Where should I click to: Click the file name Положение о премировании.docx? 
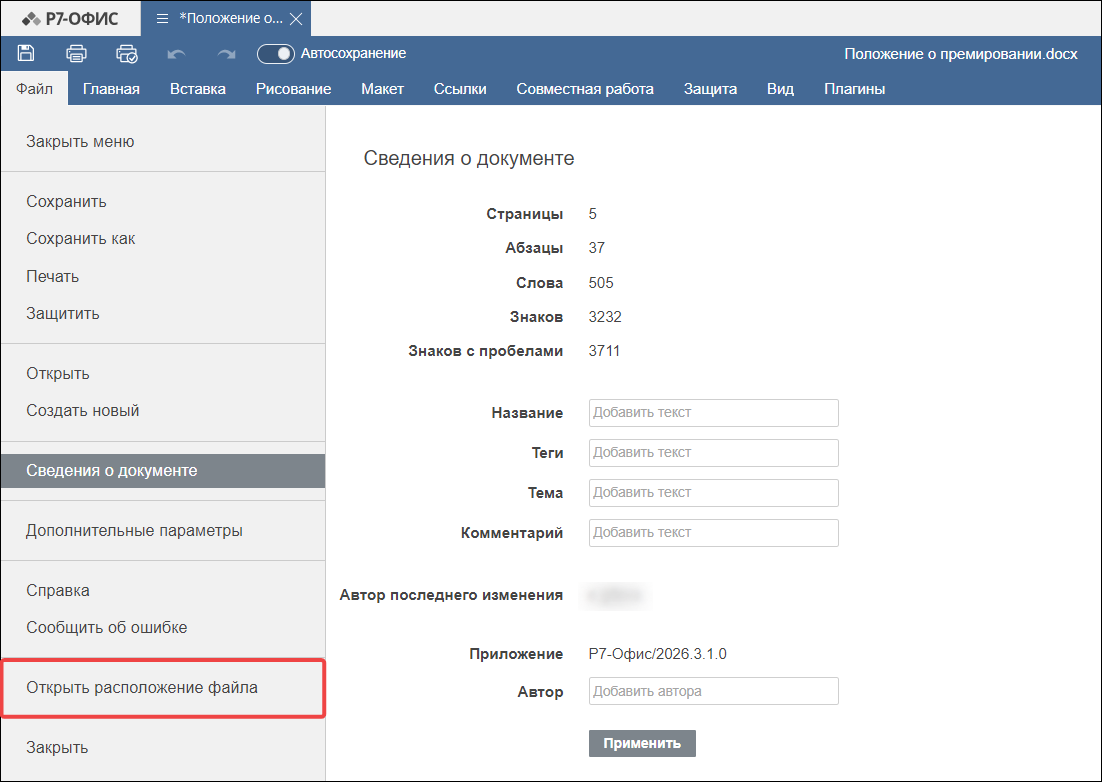[961, 54]
